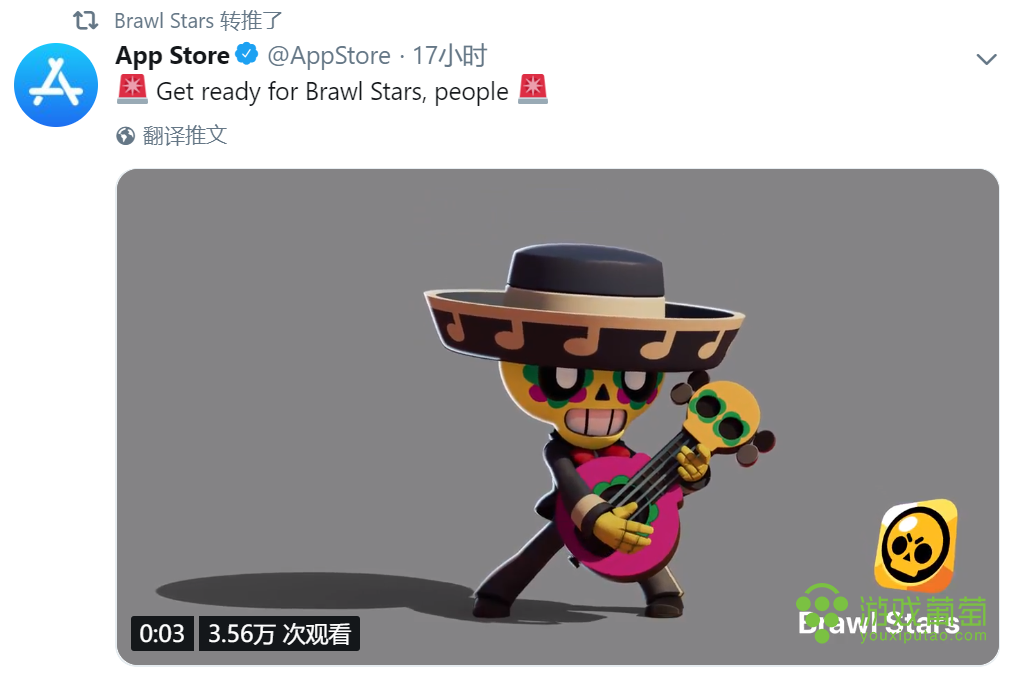The width and height of the screenshot is (1016, 680).
Task: Click '翻译推文' to translate the tweet
Action: (x=185, y=136)
